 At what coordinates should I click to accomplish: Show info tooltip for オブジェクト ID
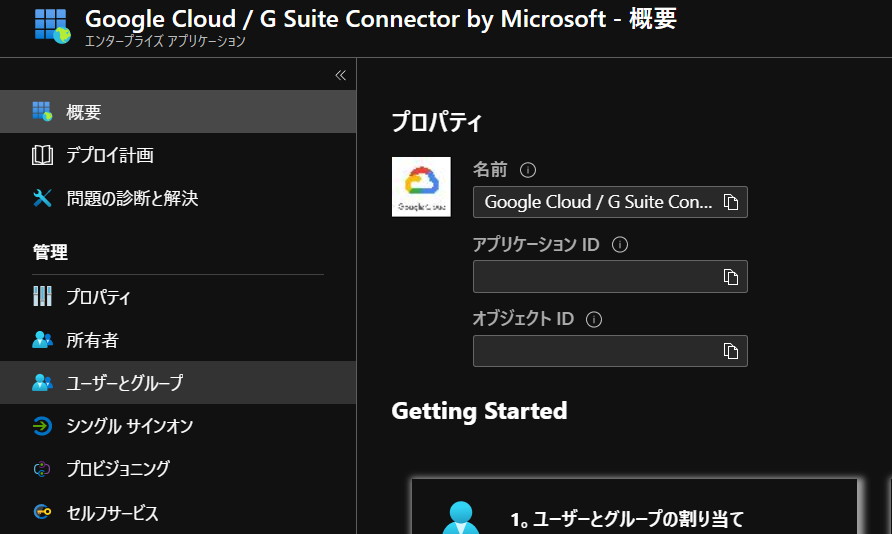[594, 320]
